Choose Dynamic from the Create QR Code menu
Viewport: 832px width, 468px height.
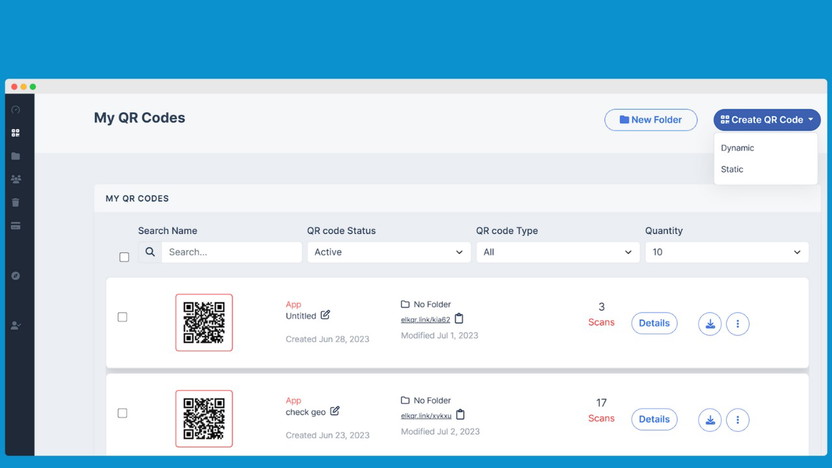pyautogui.click(x=737, y=148)
